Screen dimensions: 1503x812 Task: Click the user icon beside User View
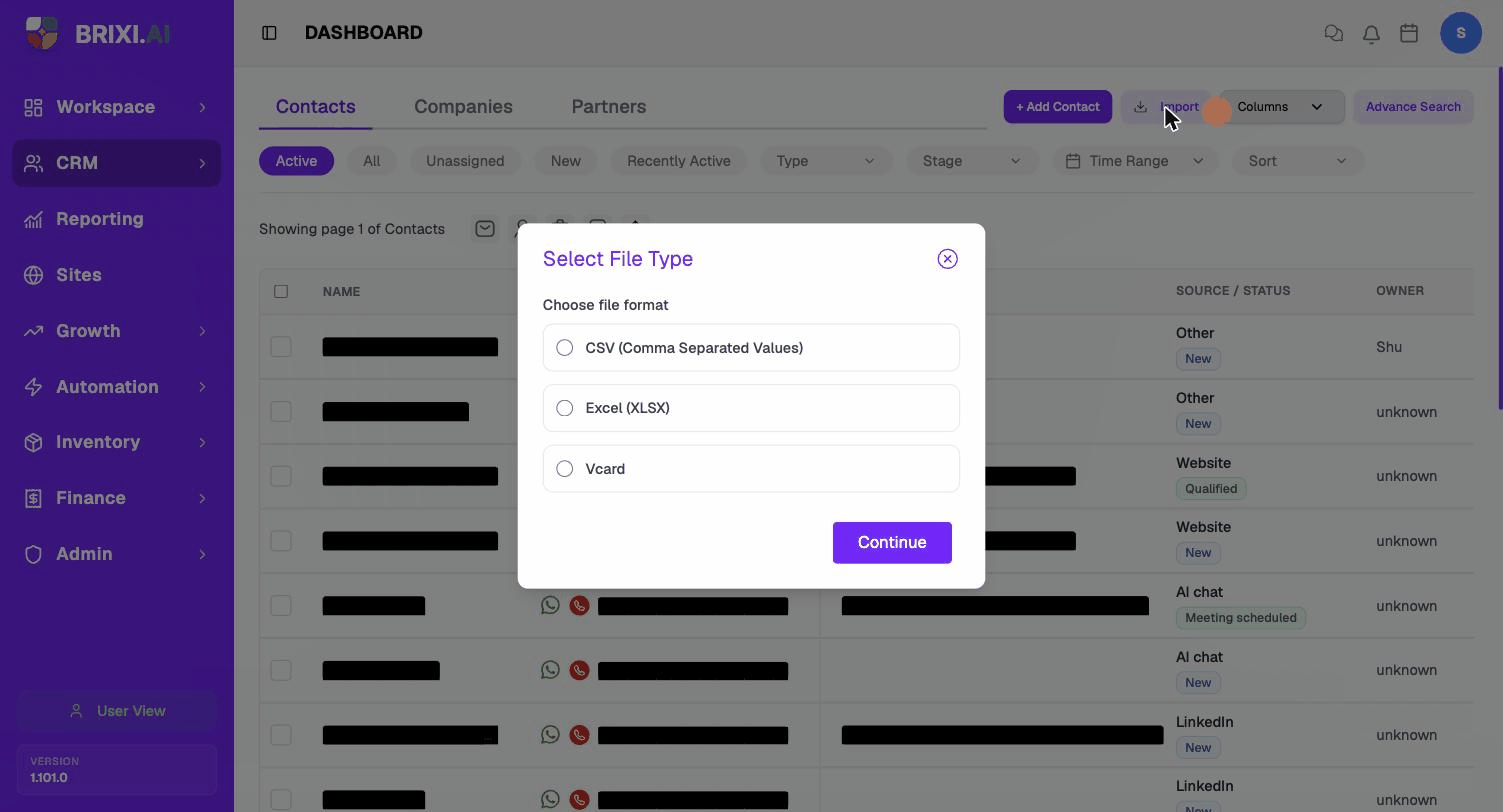click(x=76, y=711)
